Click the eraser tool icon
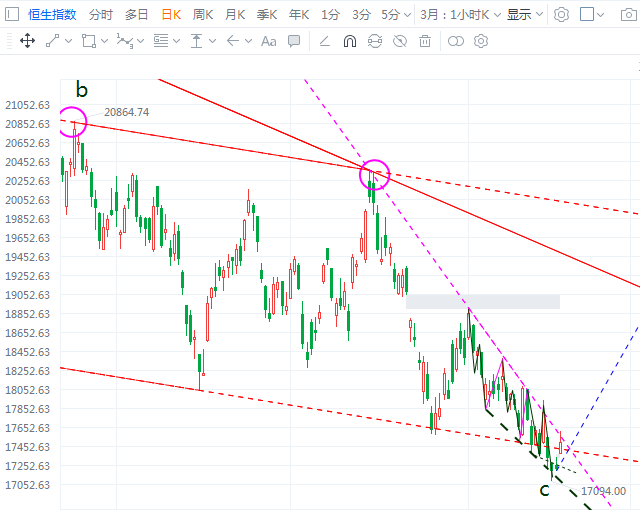 (x=324, y=41)
